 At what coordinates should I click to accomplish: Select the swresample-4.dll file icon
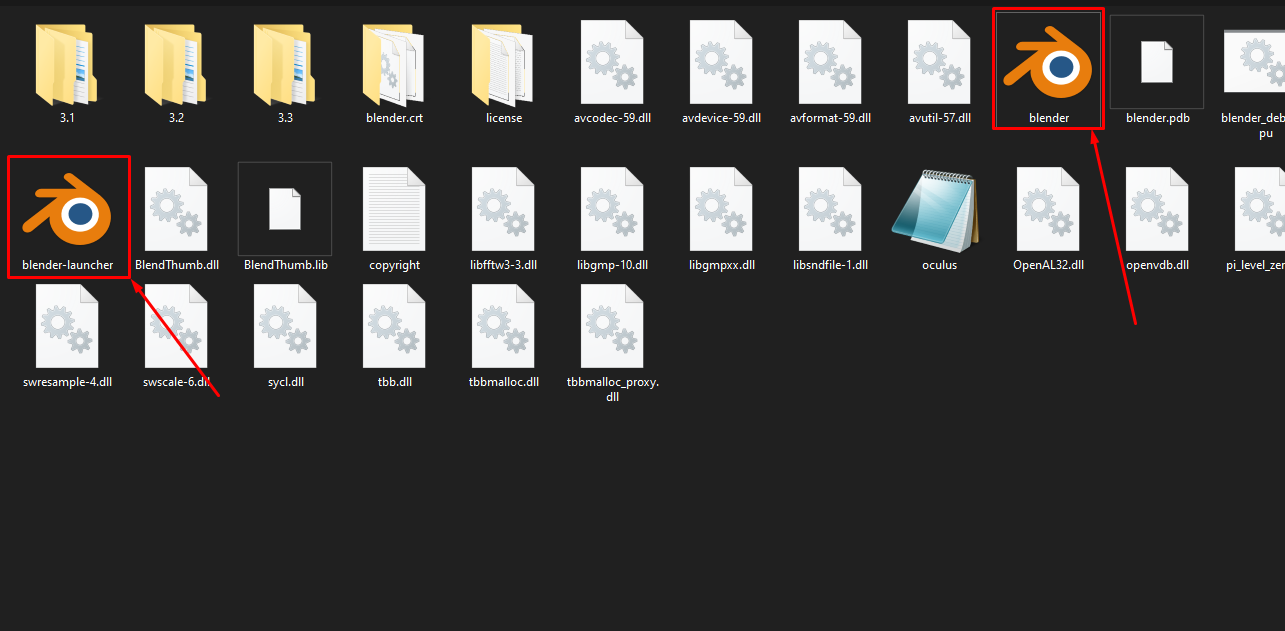click(68, 327)
